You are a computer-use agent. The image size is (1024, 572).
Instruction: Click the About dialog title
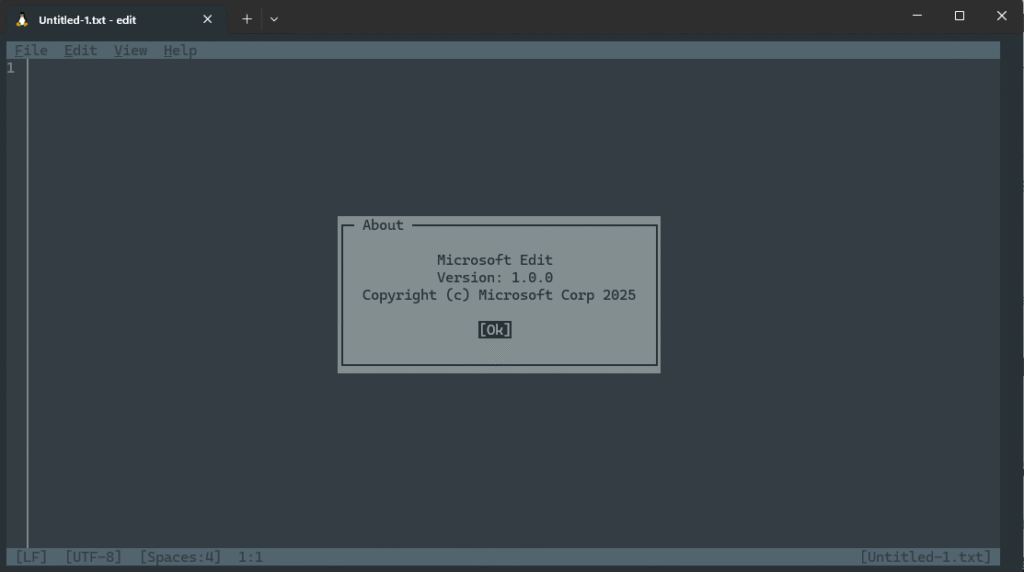[383, 225]
